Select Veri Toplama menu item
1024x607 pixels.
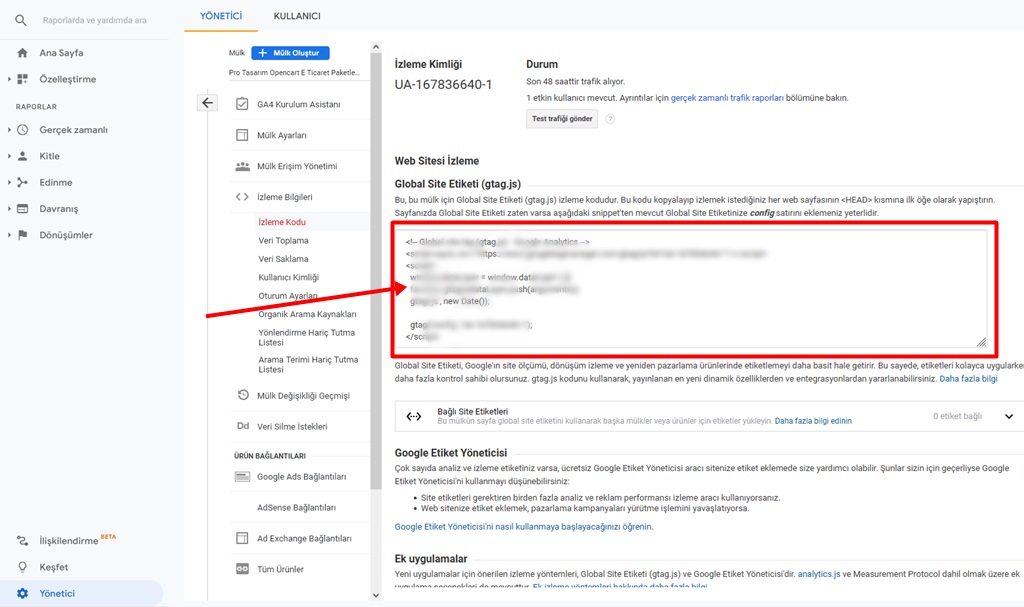pos(283,240)
